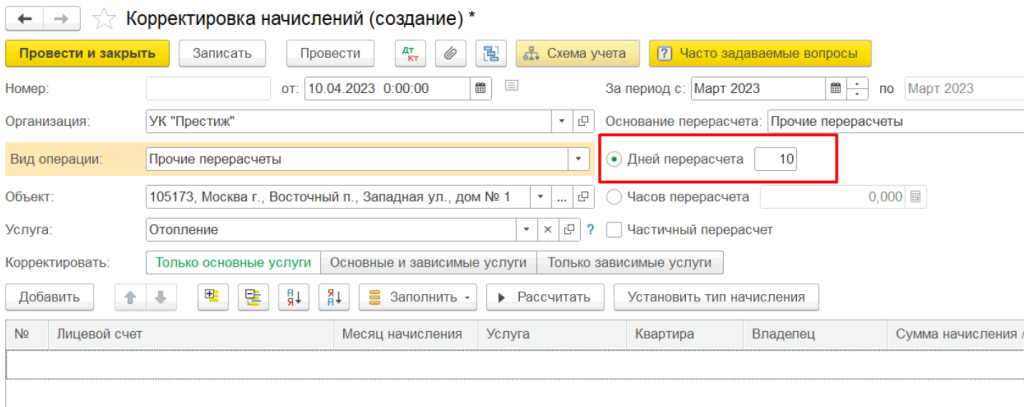
Task: Expand the Организация dropdown
Action: click(x=563, y=122)
